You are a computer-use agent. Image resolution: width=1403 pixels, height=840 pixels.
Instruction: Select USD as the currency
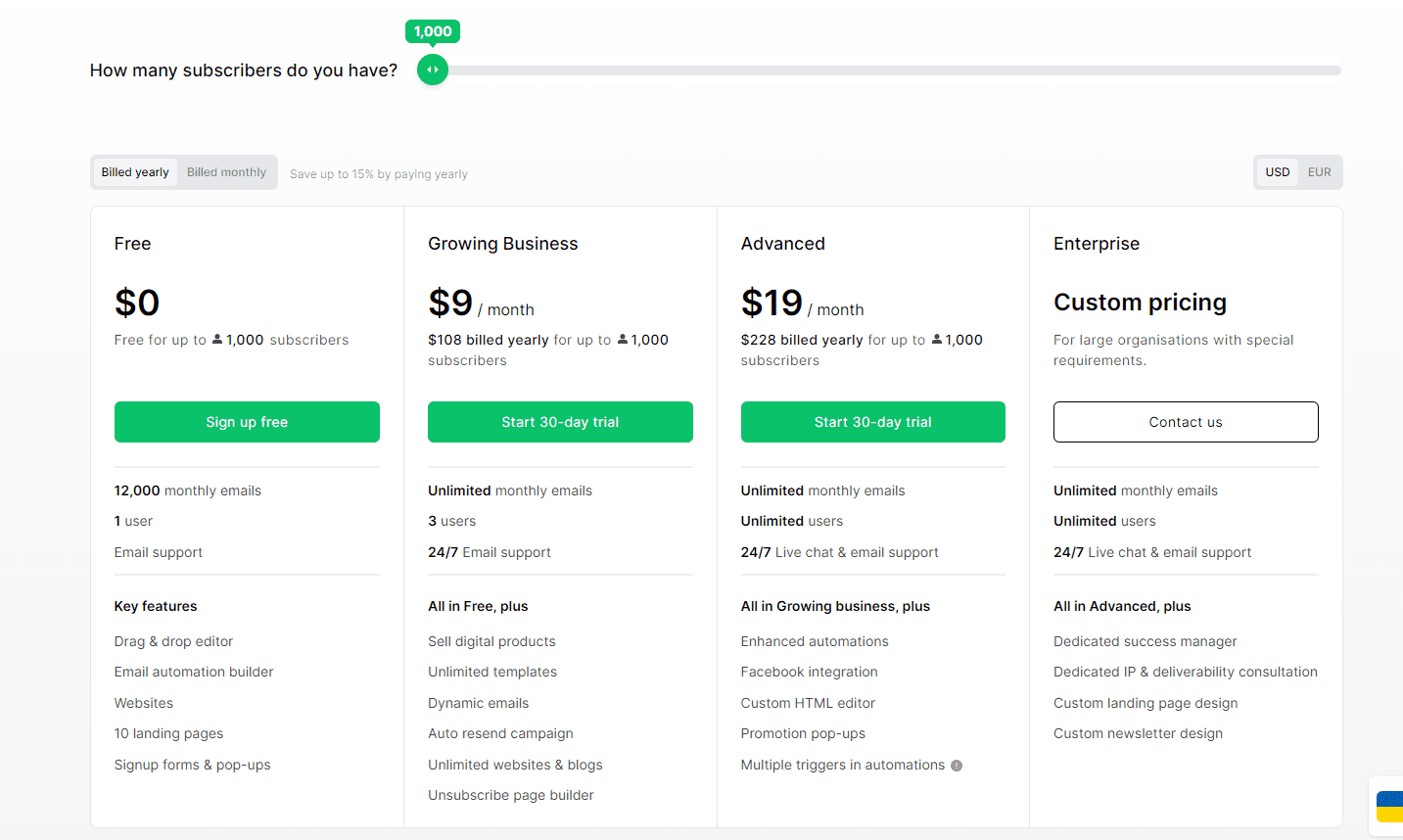[x=1277, y=171]
